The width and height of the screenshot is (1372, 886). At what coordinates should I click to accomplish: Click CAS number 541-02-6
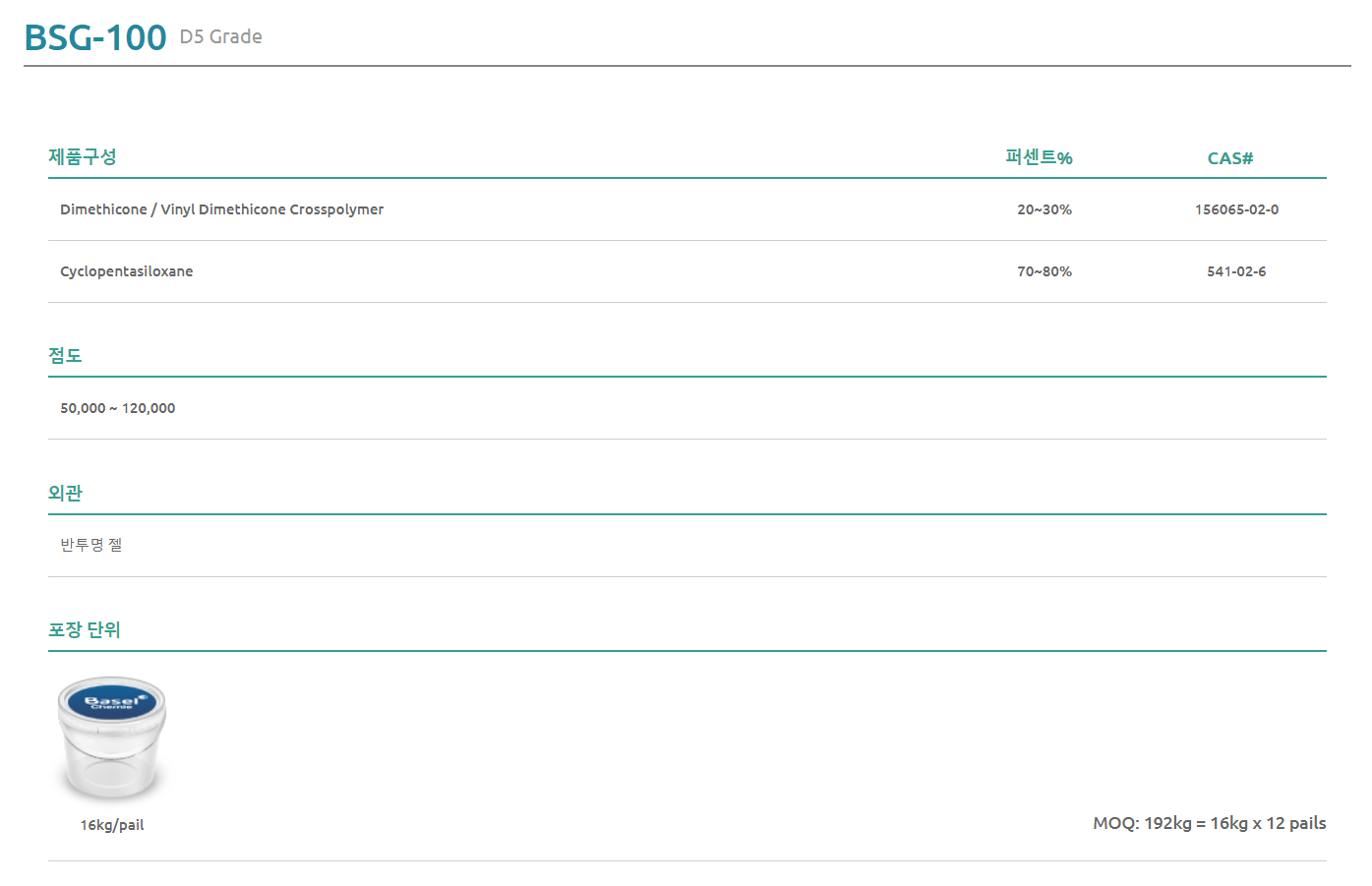tap(1236, 271)
